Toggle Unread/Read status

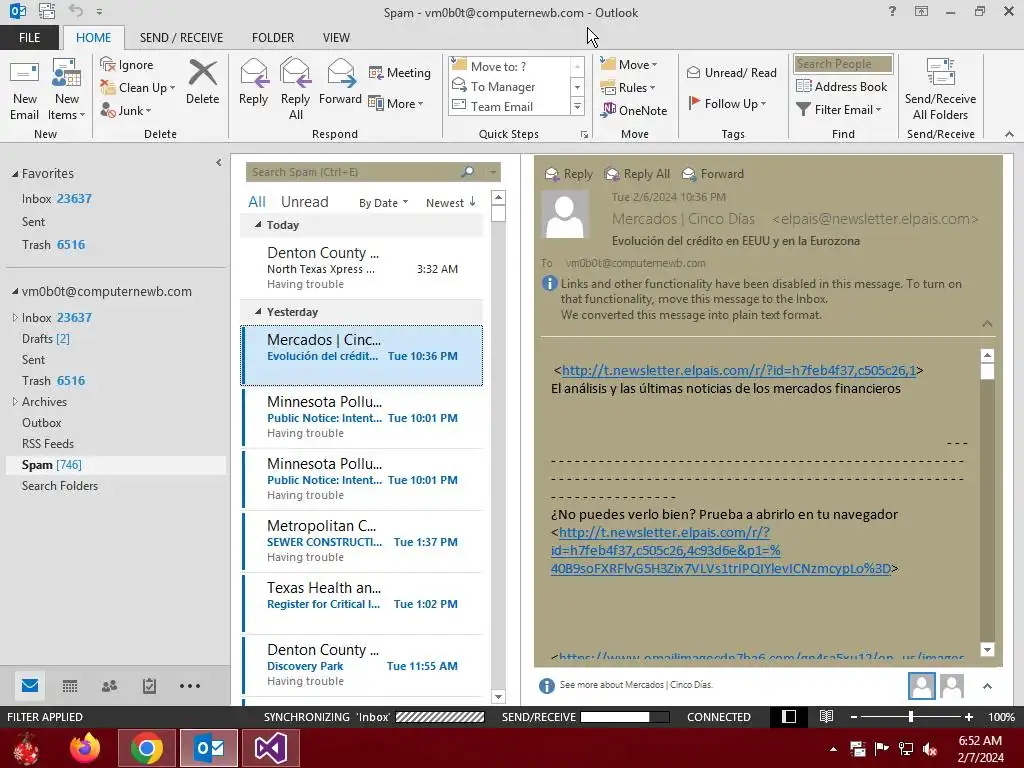(731, 72)
